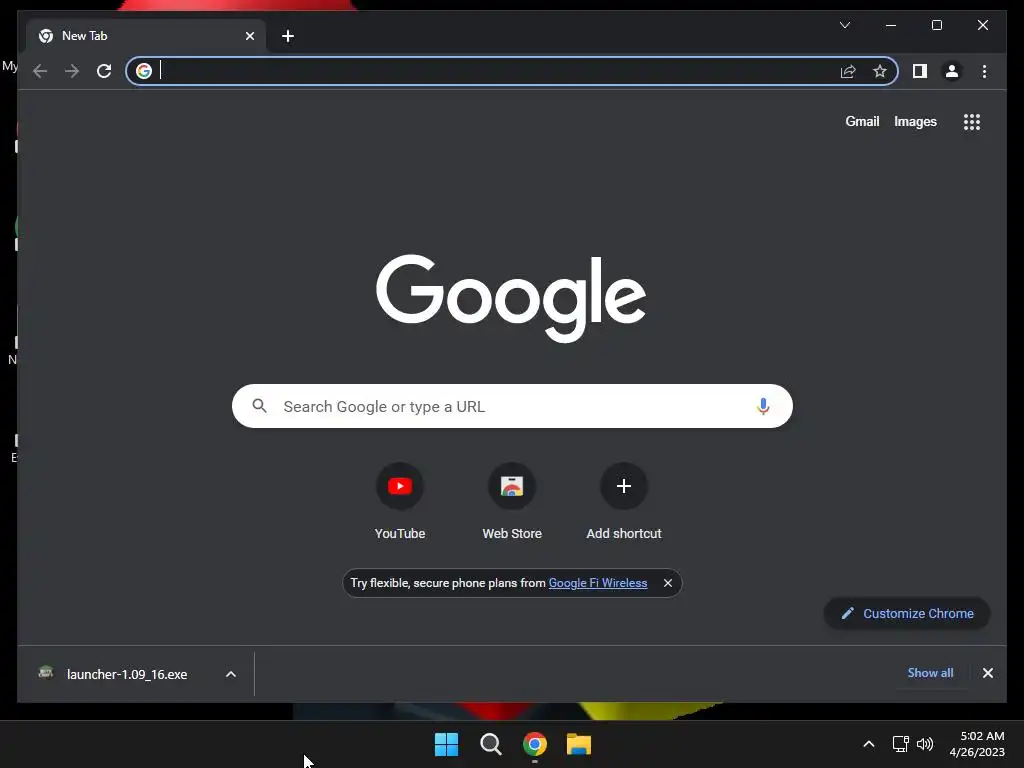Follow the Google Fi Wireless link
This screenshot has height=768, width=1024.
pyautogui.click(x=598, y=583)
